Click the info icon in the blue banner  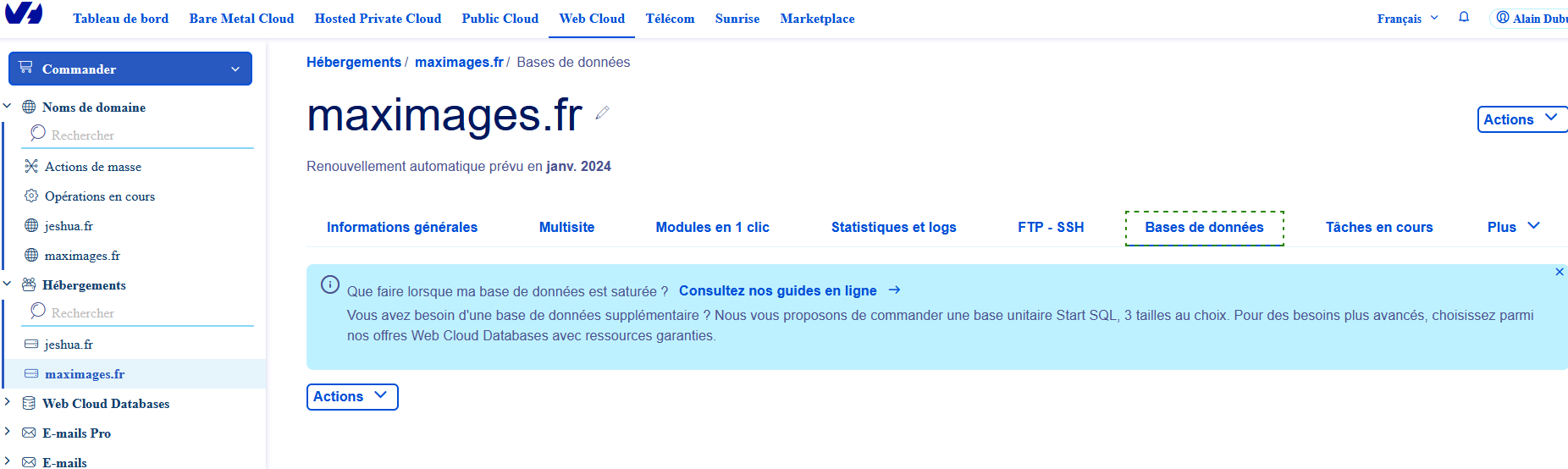[330, 285]
